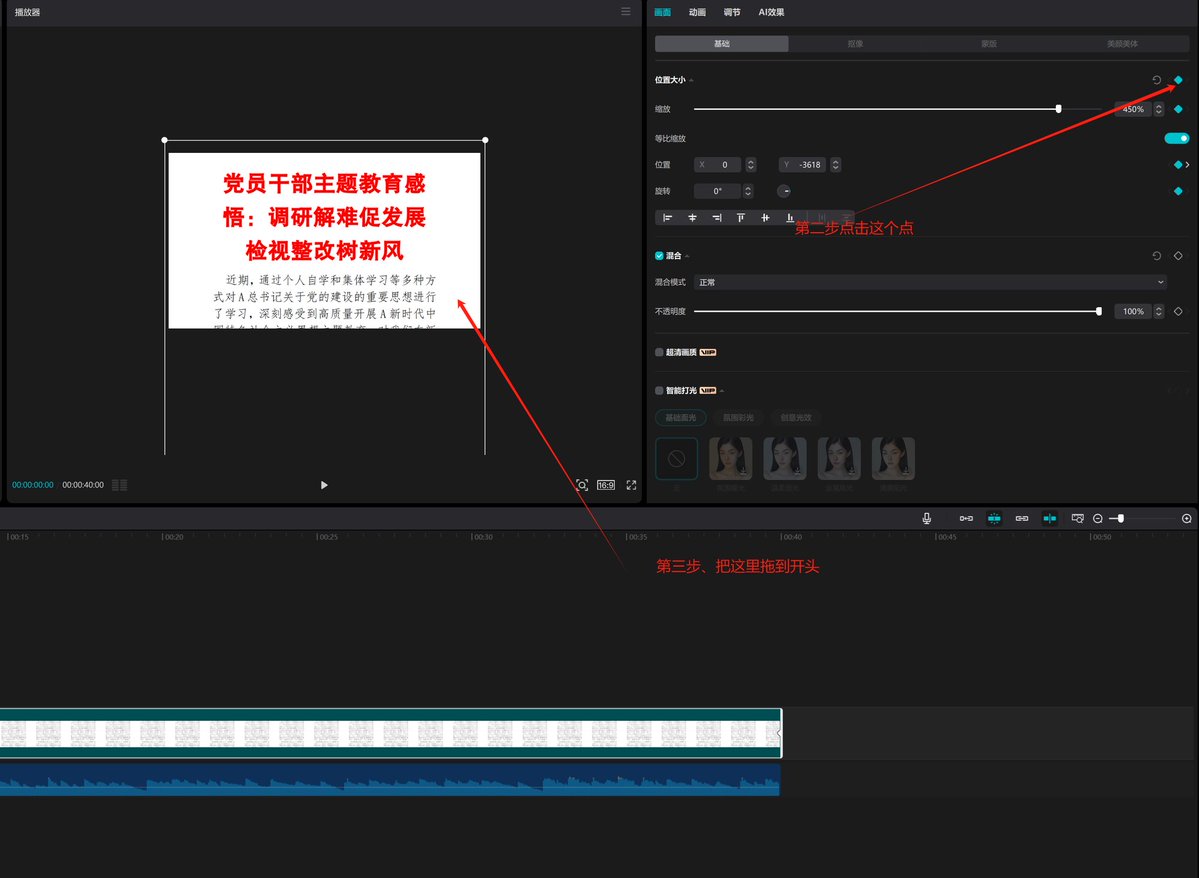Select the 抠像 sub-tab
Viewport: 1199px width, 878px height.
click(855, 44)
